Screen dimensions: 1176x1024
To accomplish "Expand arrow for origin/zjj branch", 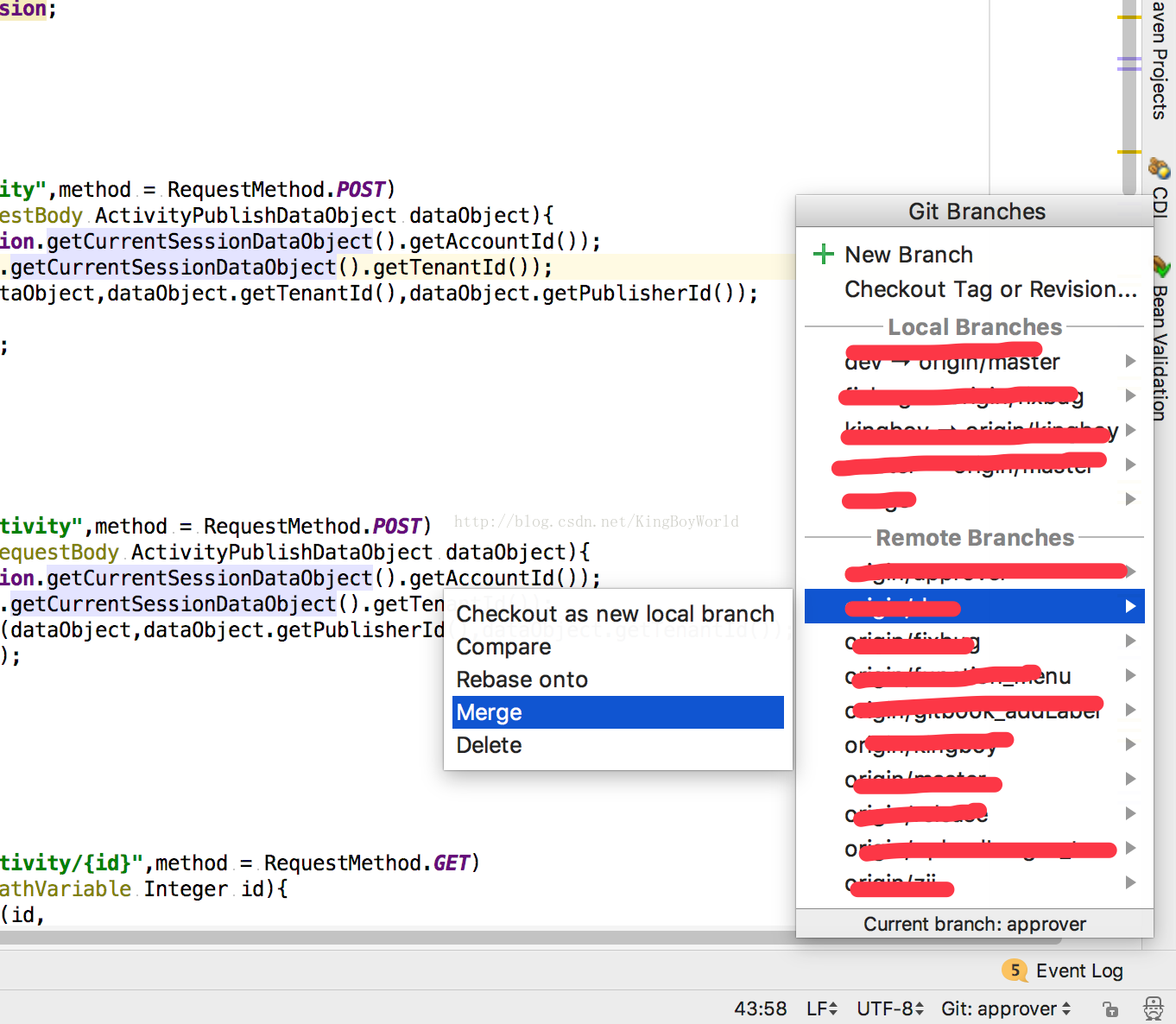I will point(1130,882).
